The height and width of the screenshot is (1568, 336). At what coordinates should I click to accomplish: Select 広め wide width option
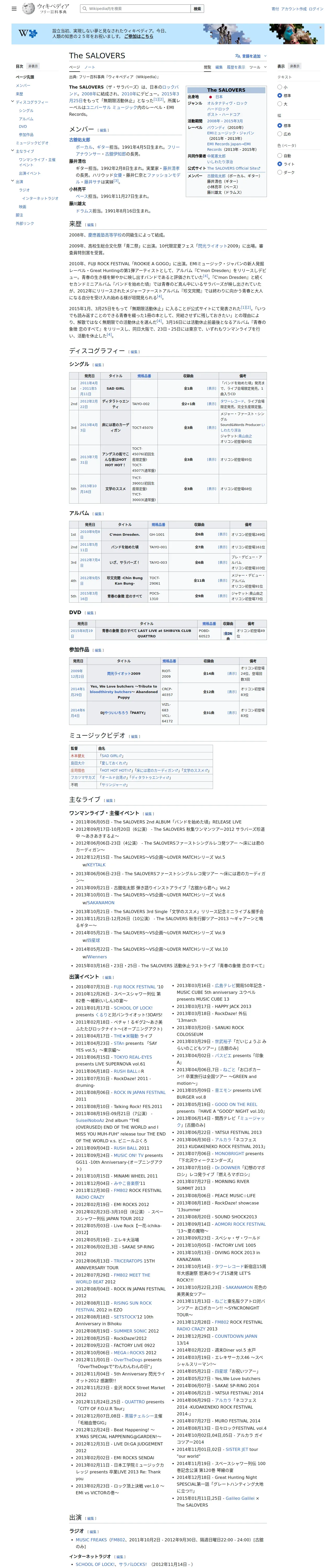point(280,134)
